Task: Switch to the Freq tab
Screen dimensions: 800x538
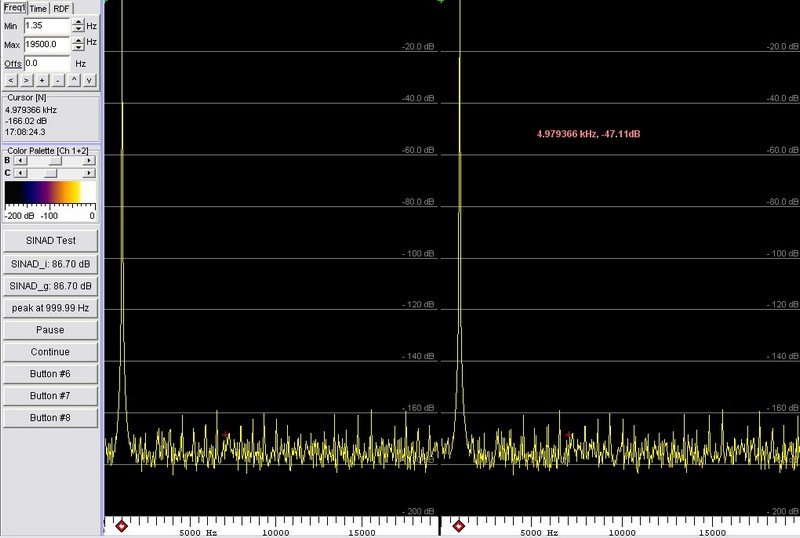Action: click(x=14, y=7)
